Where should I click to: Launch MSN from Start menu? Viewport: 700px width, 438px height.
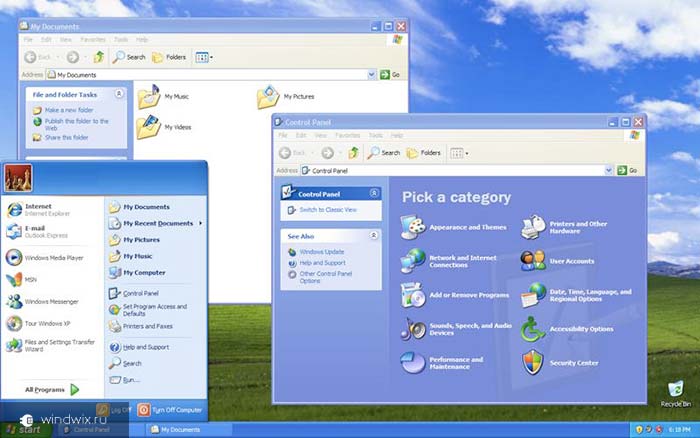[x=21, y=279]
